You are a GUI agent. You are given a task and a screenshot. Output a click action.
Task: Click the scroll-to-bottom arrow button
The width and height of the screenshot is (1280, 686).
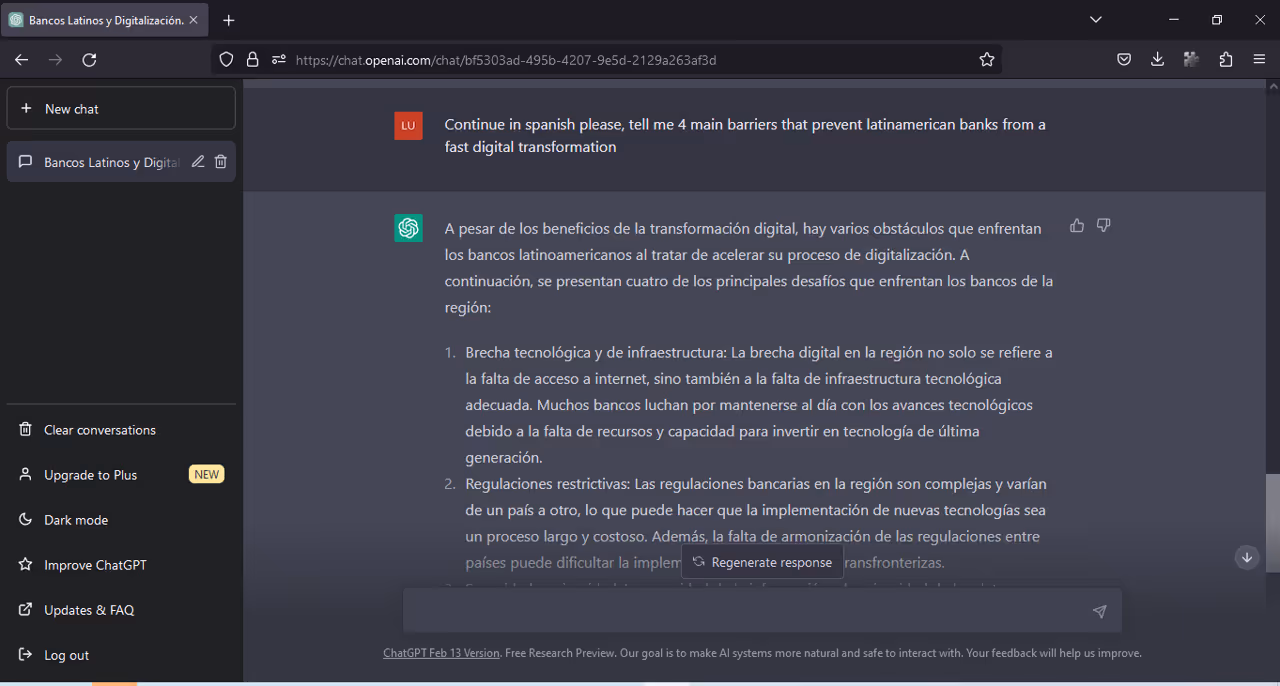tap(1247, 557)
